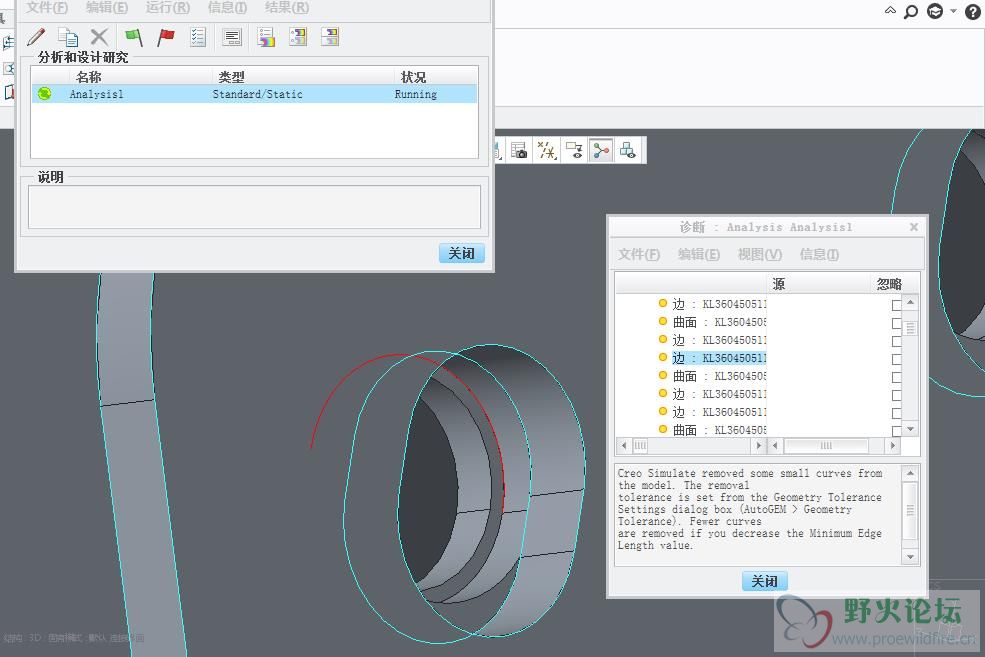985x657 pixels.
Task: Click the pencil edit analysis icon
Action: pos(36,37)
